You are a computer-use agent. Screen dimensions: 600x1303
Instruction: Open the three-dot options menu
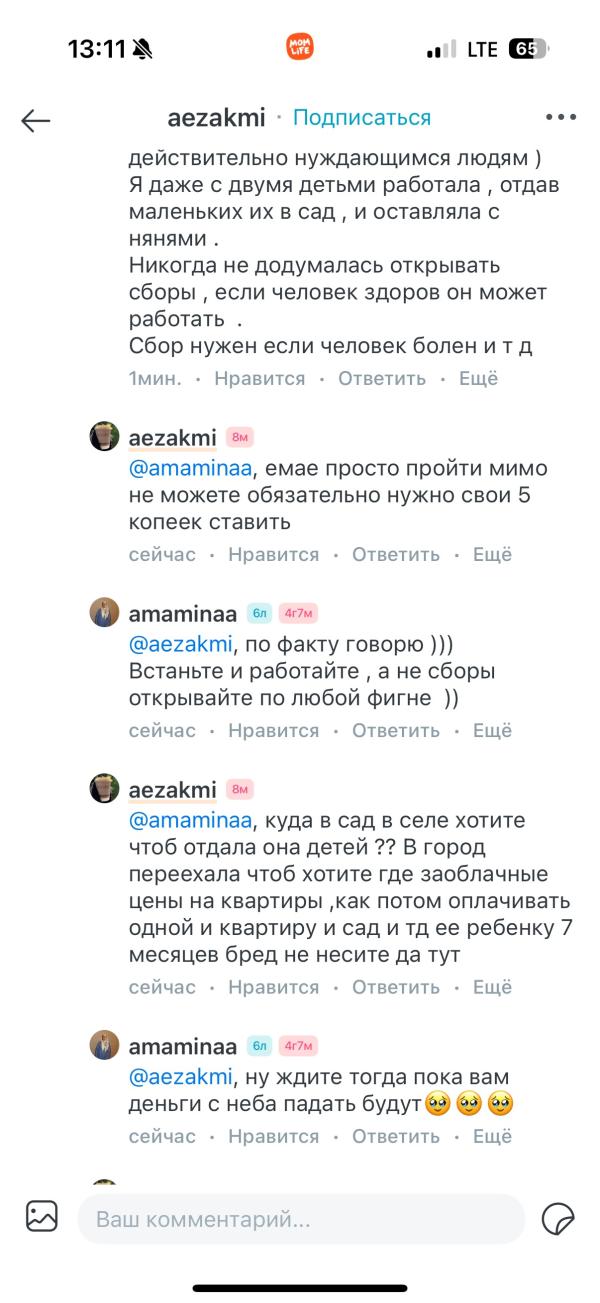(559, 119)
